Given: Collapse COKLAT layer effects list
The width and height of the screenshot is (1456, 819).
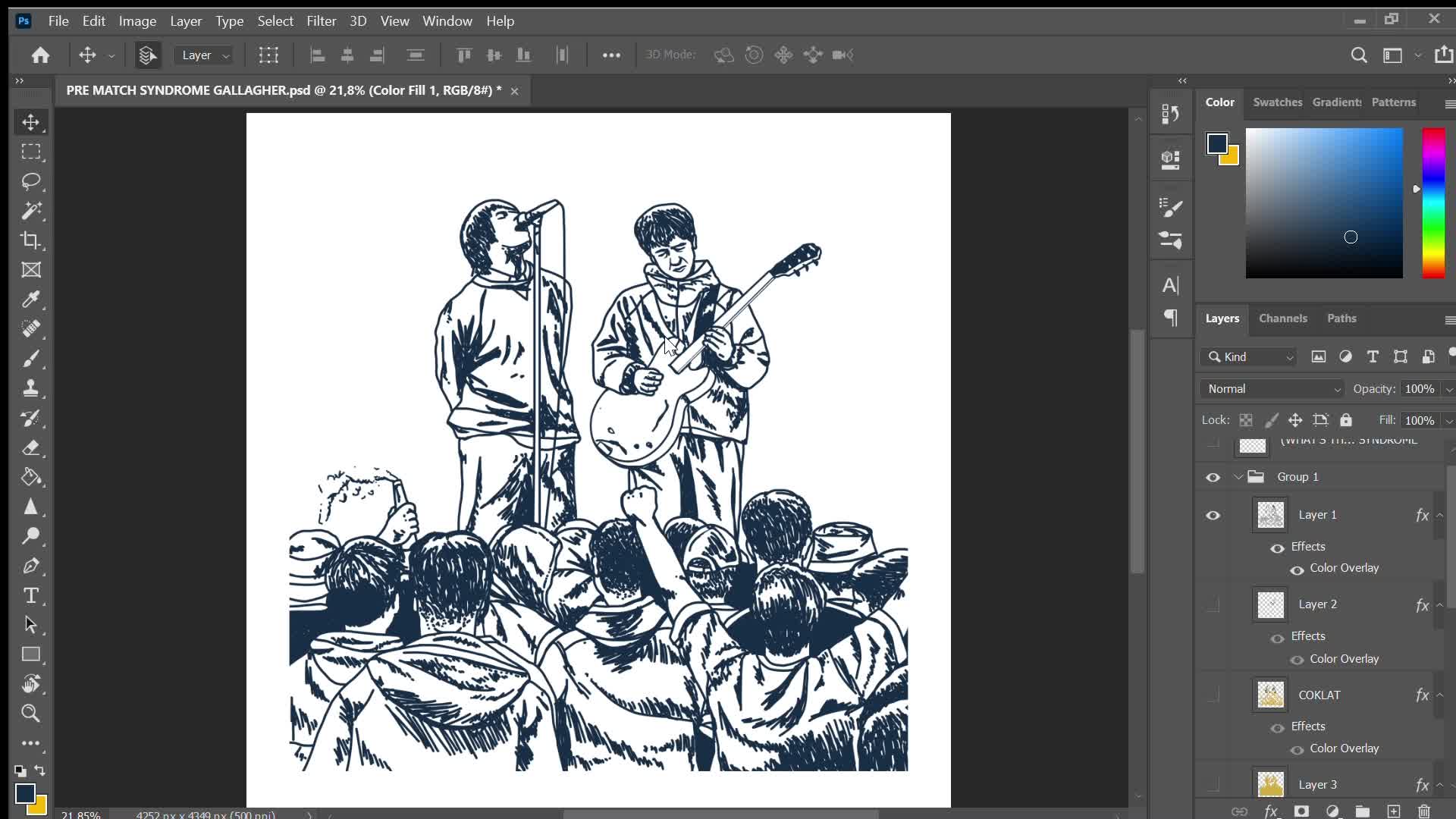Looking at the screenshot, I should coord(1439,695).
